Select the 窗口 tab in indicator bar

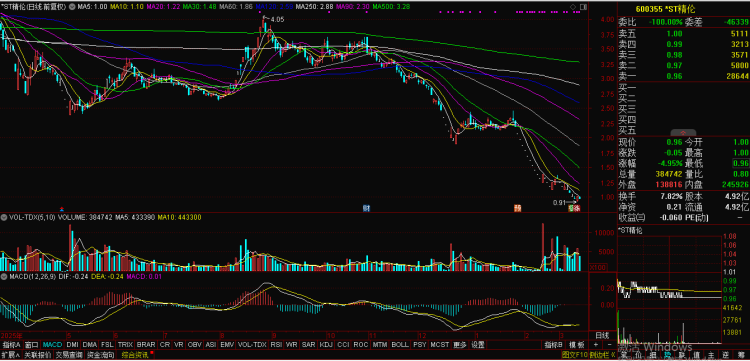32,345
